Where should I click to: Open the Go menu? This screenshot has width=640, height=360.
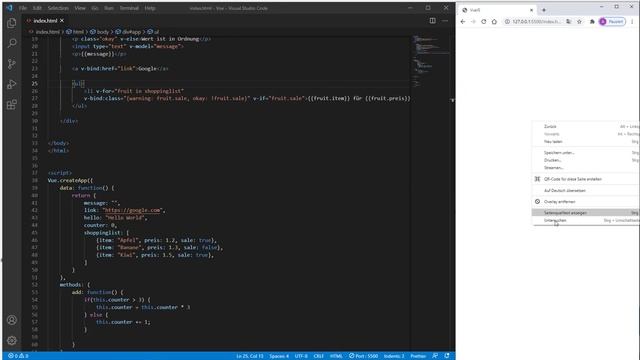pos(95,8)
